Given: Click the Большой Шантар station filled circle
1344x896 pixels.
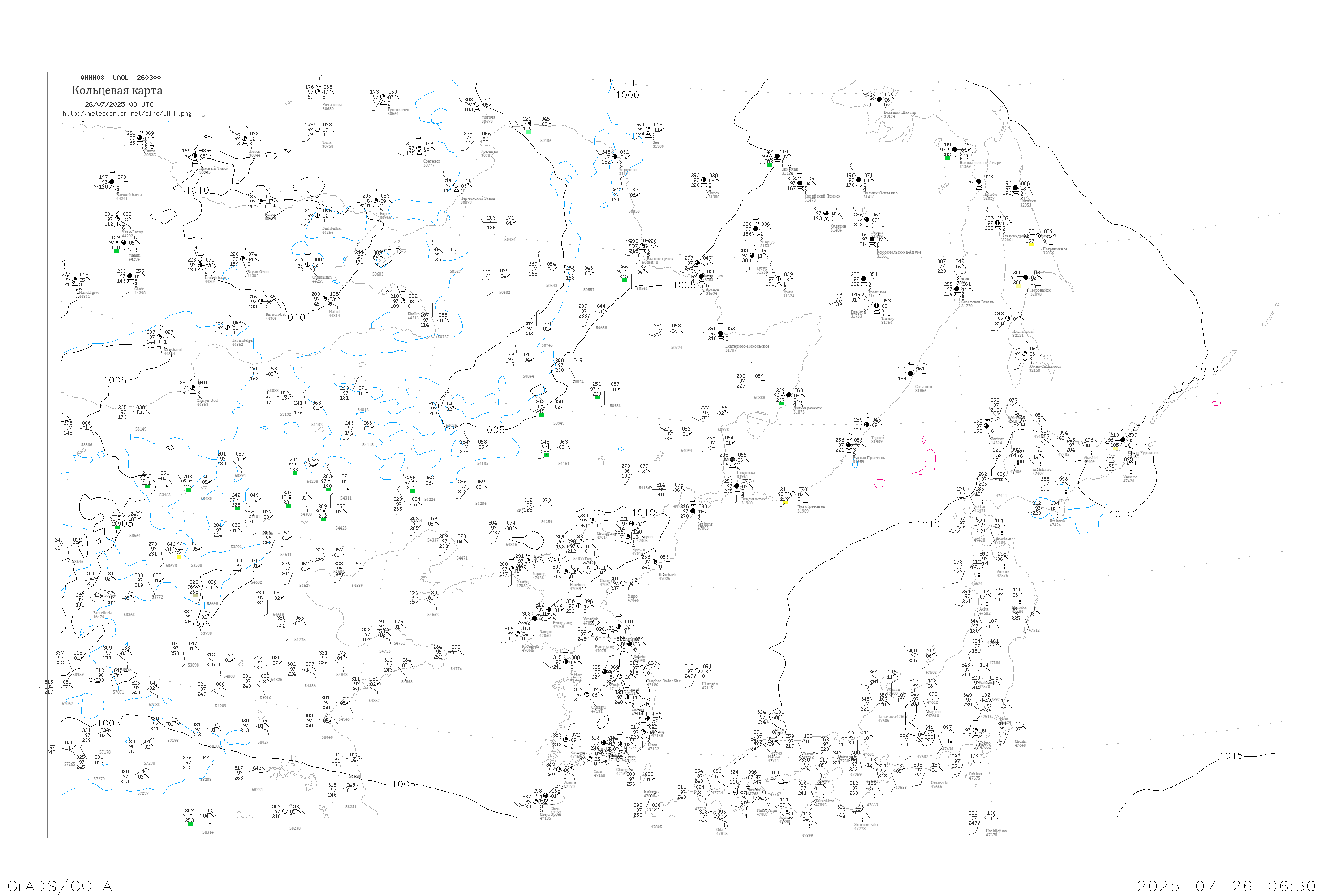Looking at the screenshot, I should (x=879, y=99).
